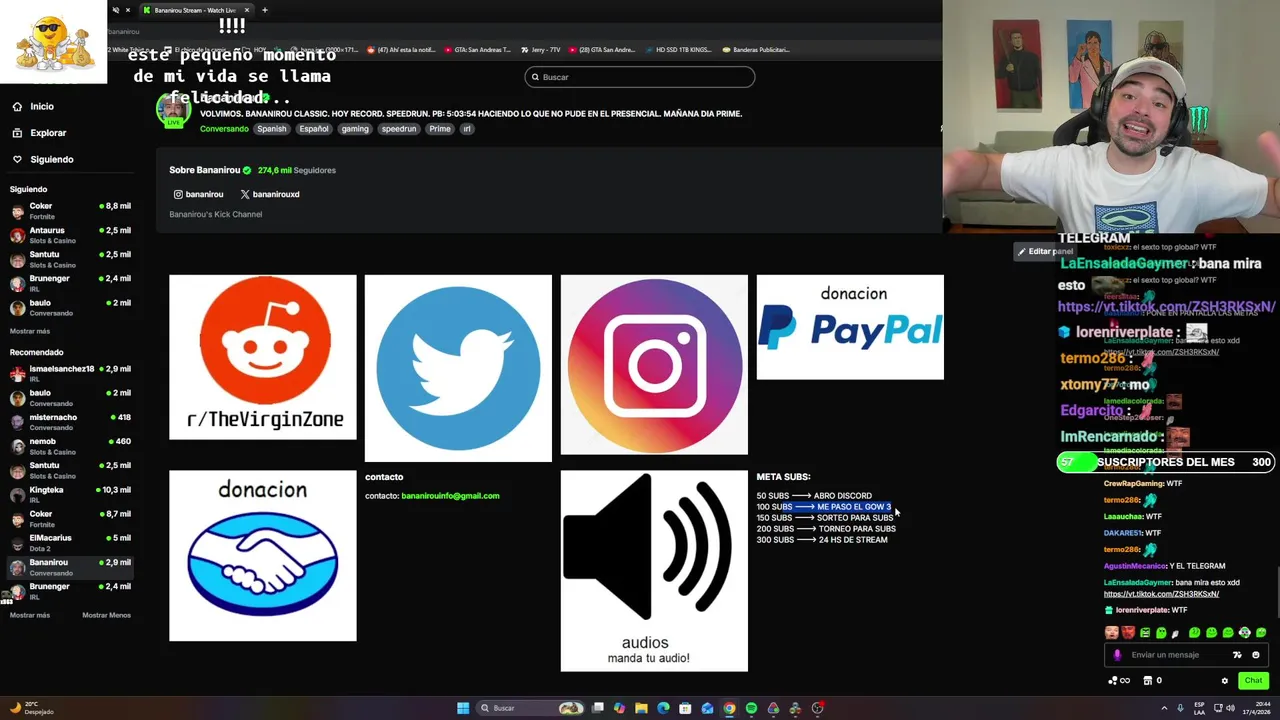
Task: Open File Explorer from taskbar
Action: click(x=641, y=708)
